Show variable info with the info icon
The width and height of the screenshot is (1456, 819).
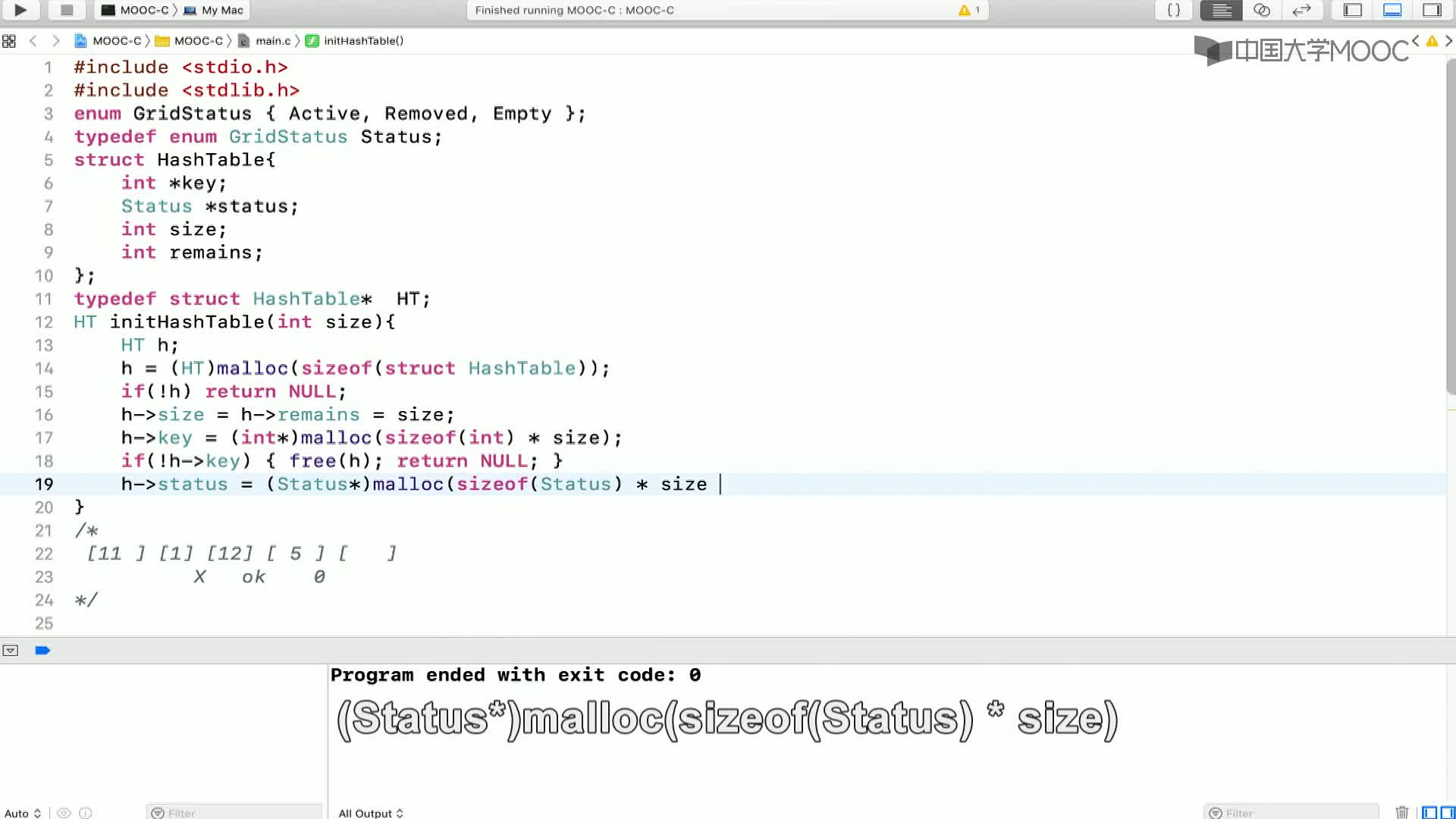(x=86, y=813)
